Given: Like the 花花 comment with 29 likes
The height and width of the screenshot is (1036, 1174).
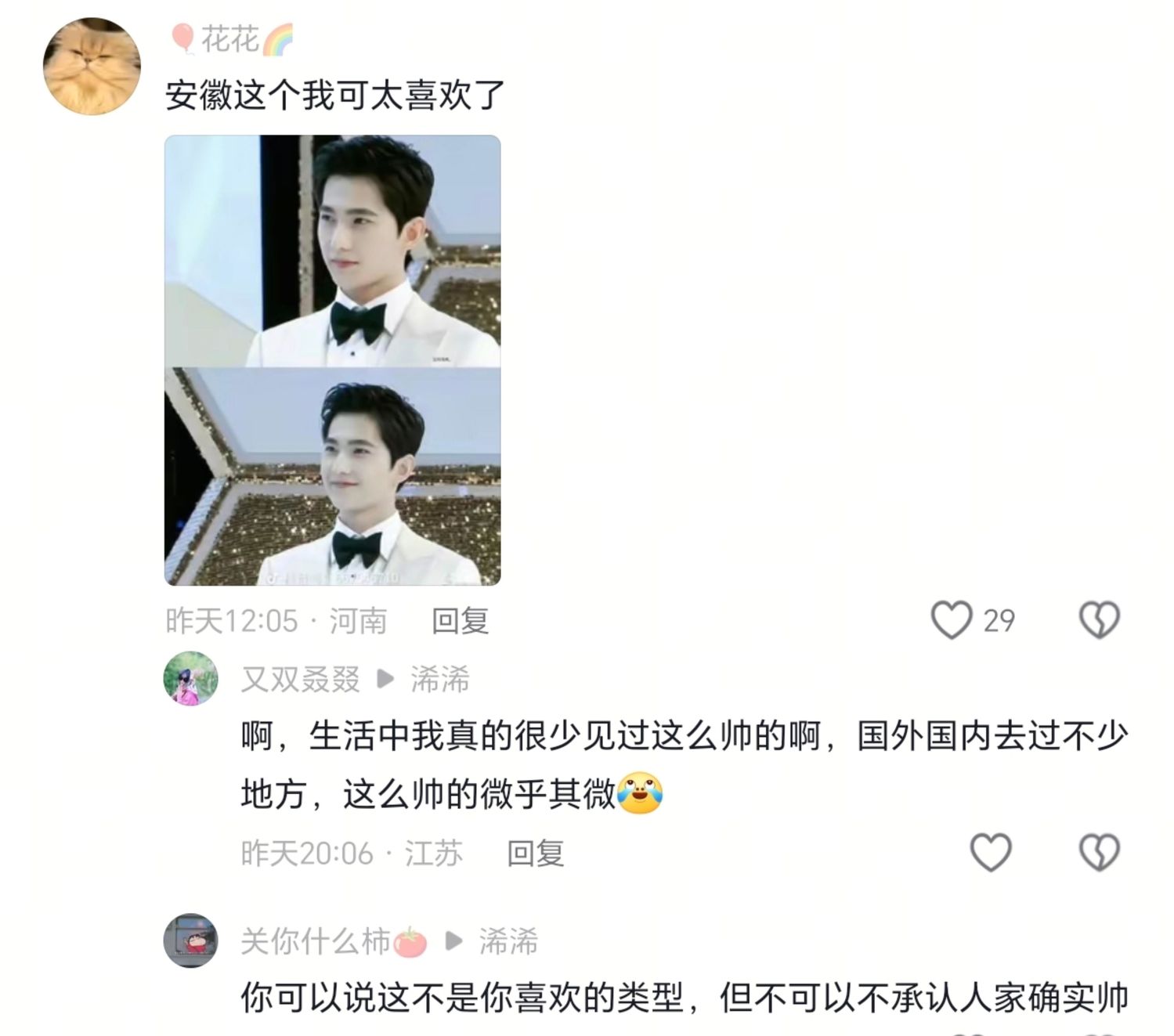Looking at the screenshot, I should [x=952, y=620].
